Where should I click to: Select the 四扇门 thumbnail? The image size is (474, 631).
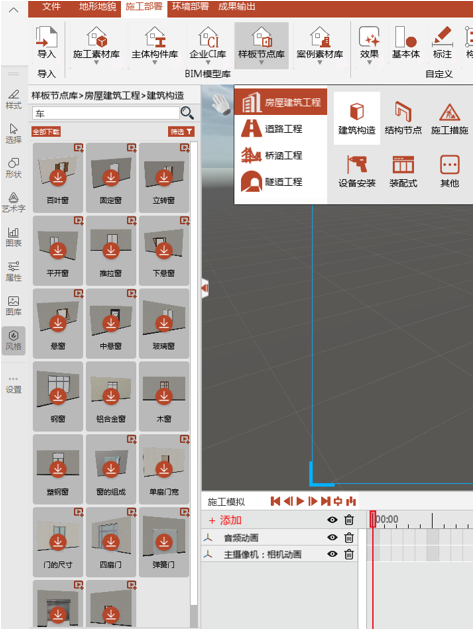coord(111,542)
